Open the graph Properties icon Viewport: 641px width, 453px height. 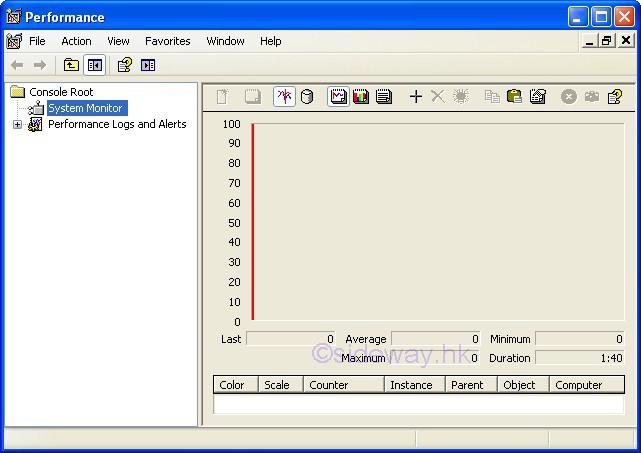(538, 97)
